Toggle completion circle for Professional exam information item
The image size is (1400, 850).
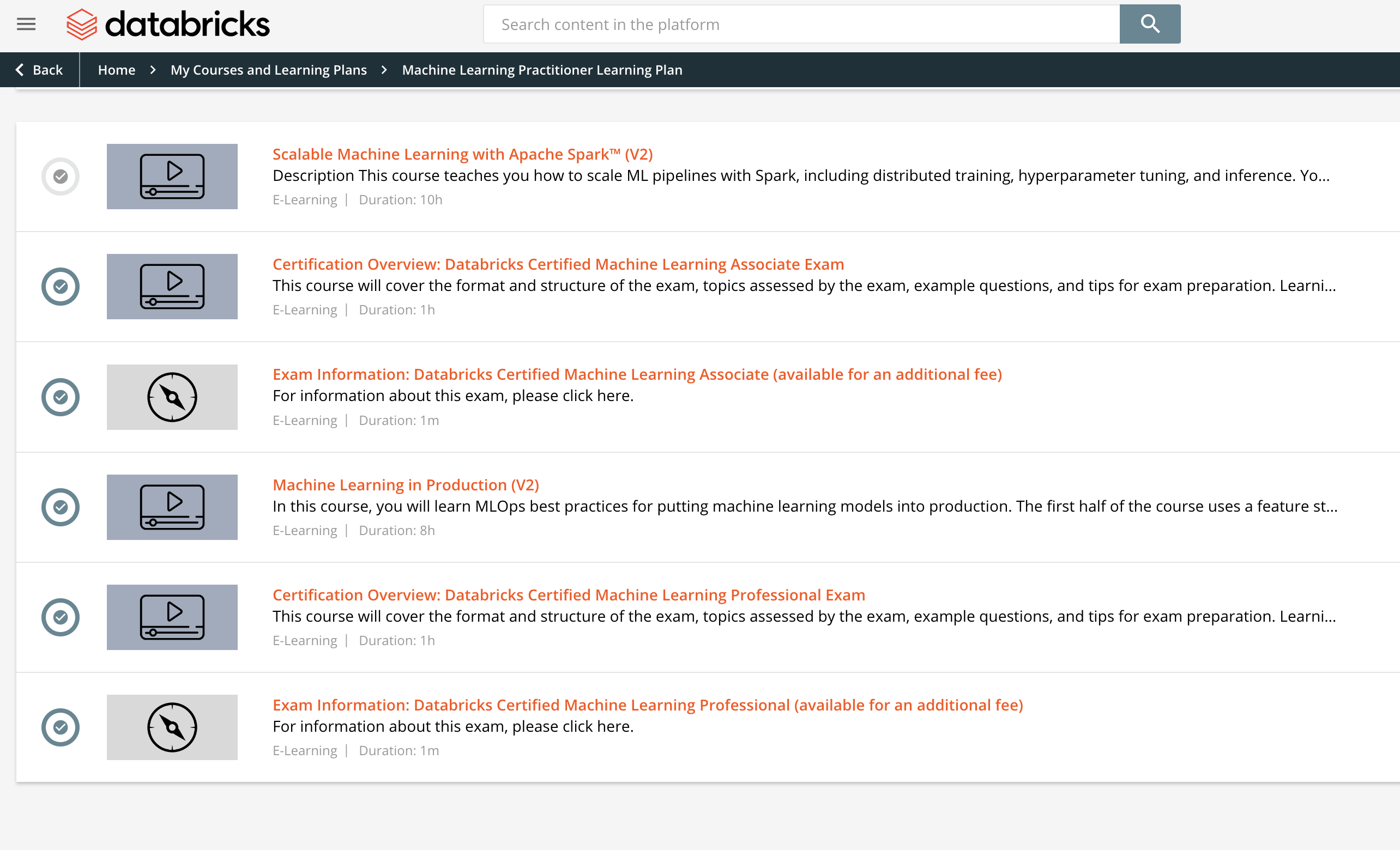click(x=60, y=727)
